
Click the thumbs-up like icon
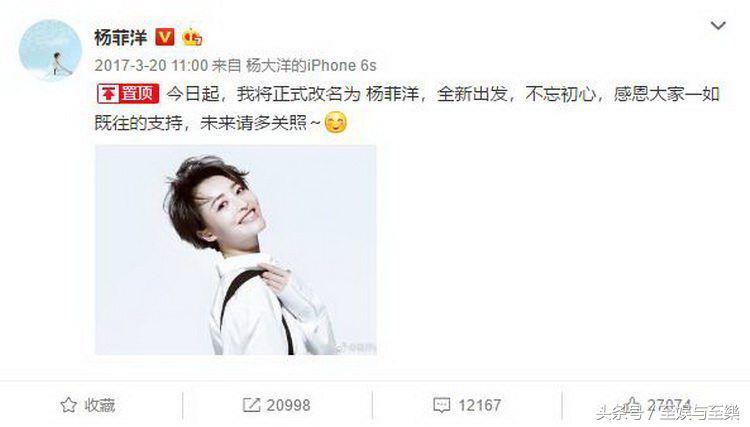[633, 404]
